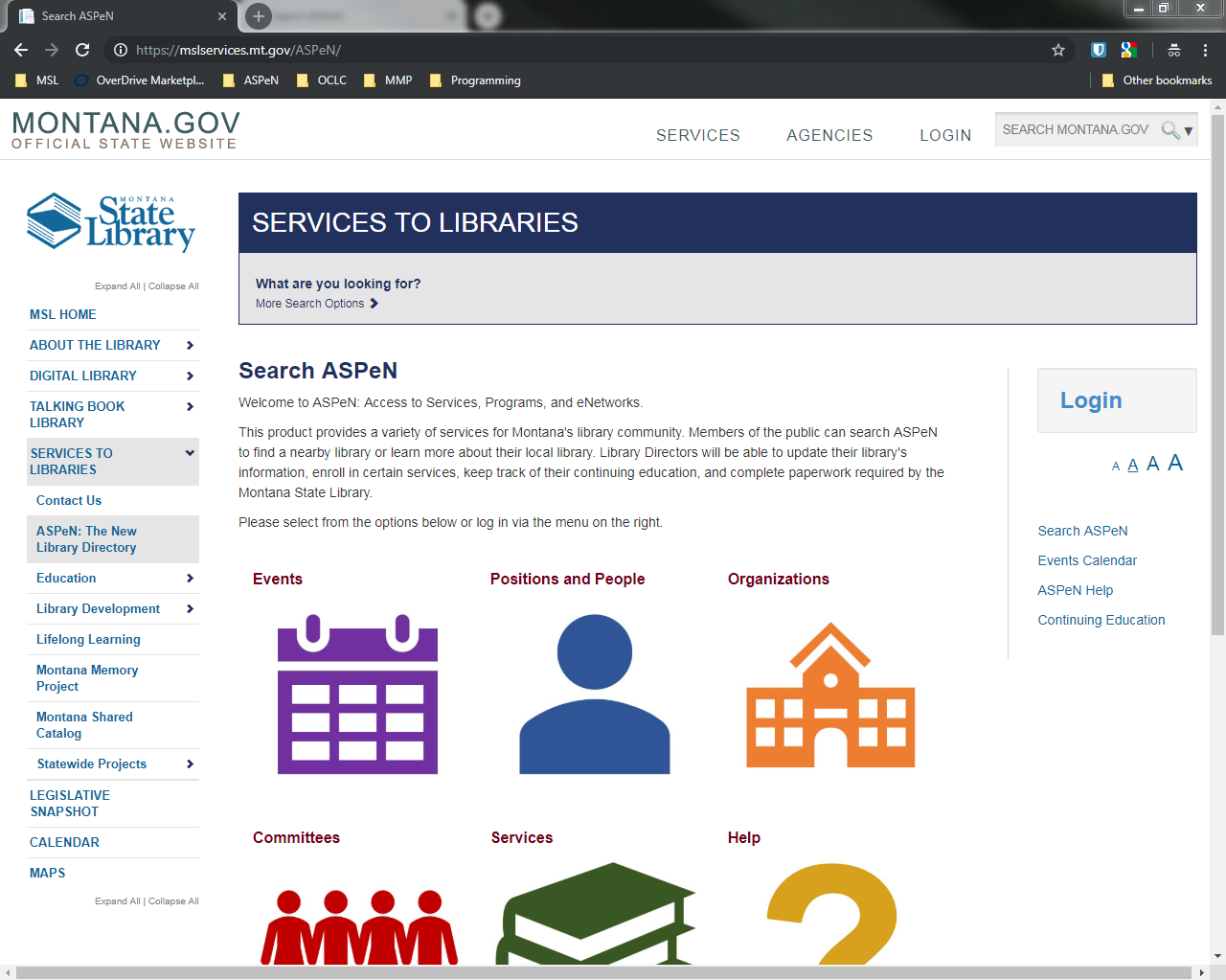The image size is (1226, 980).
Task: Click Expand All above the sidebar menu
Action: (117, 286)
